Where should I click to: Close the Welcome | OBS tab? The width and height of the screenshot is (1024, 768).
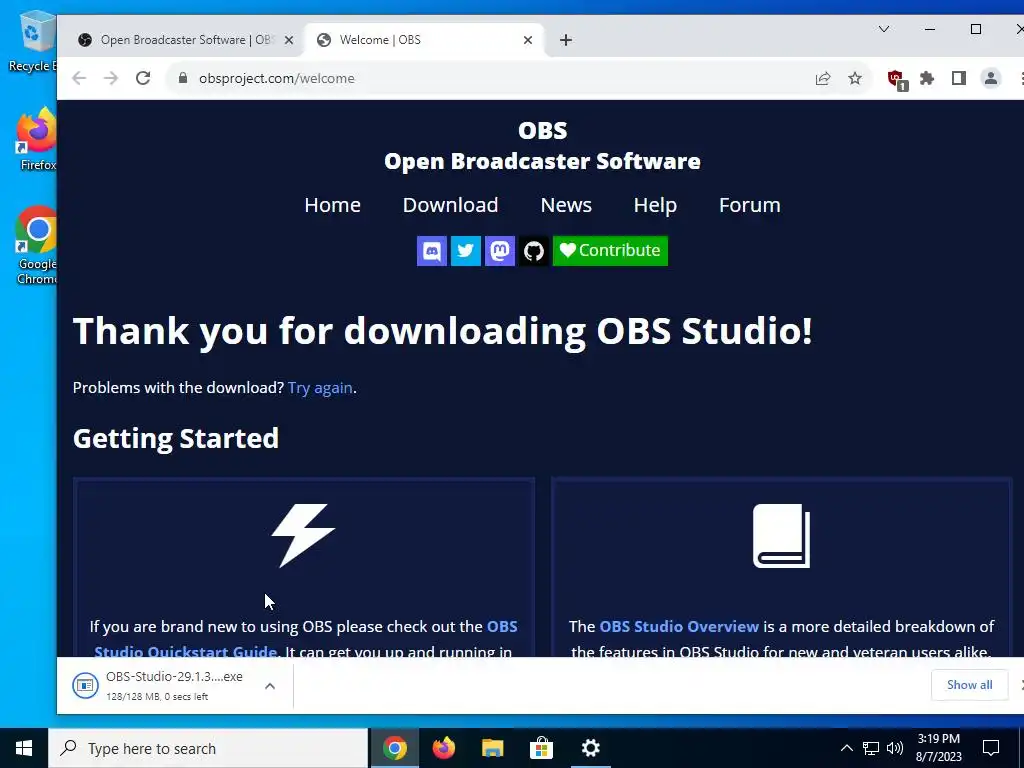tap(528, 40)
